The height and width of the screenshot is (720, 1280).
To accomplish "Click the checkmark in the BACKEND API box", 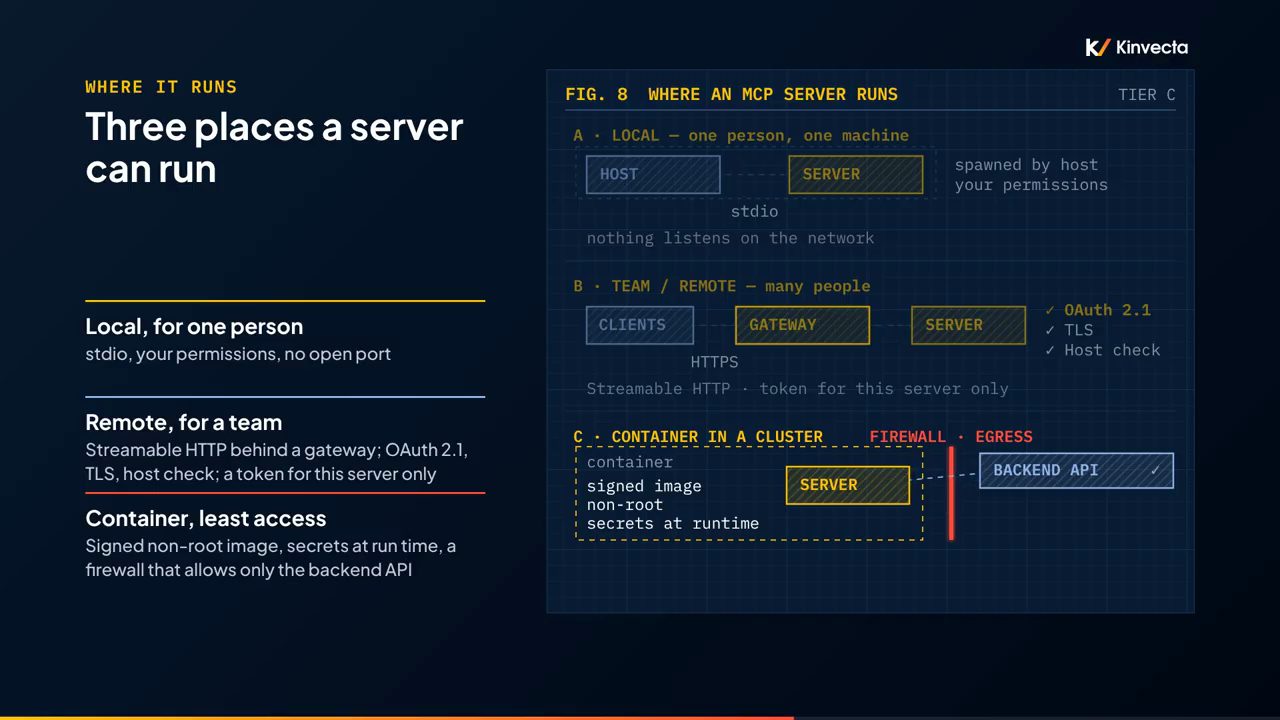I will (1155, 470).
